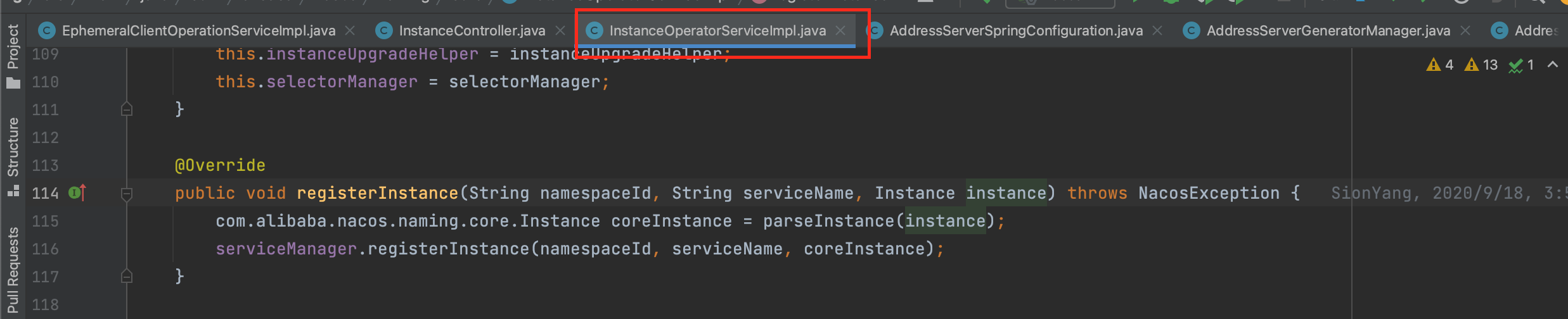
Task: Click the fold end marker on line 117
Action: click(x=127, y=277)
